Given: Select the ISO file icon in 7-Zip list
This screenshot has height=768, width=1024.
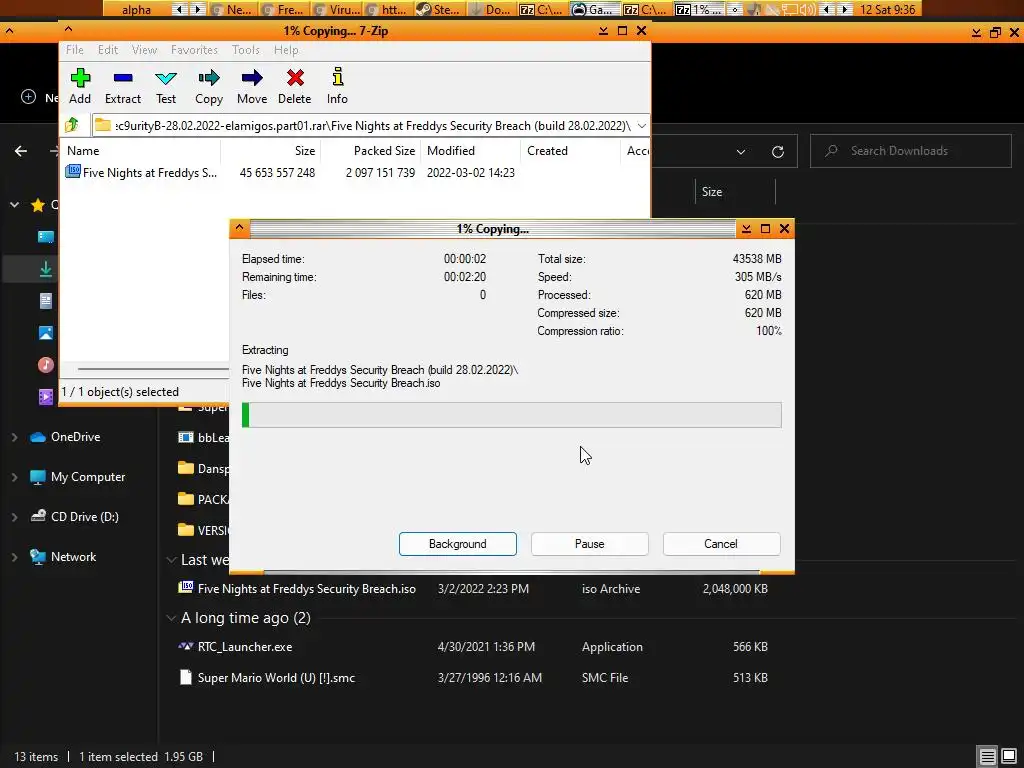Looking at the screenshot, I should pyautogui.click(x=73, y=172).
